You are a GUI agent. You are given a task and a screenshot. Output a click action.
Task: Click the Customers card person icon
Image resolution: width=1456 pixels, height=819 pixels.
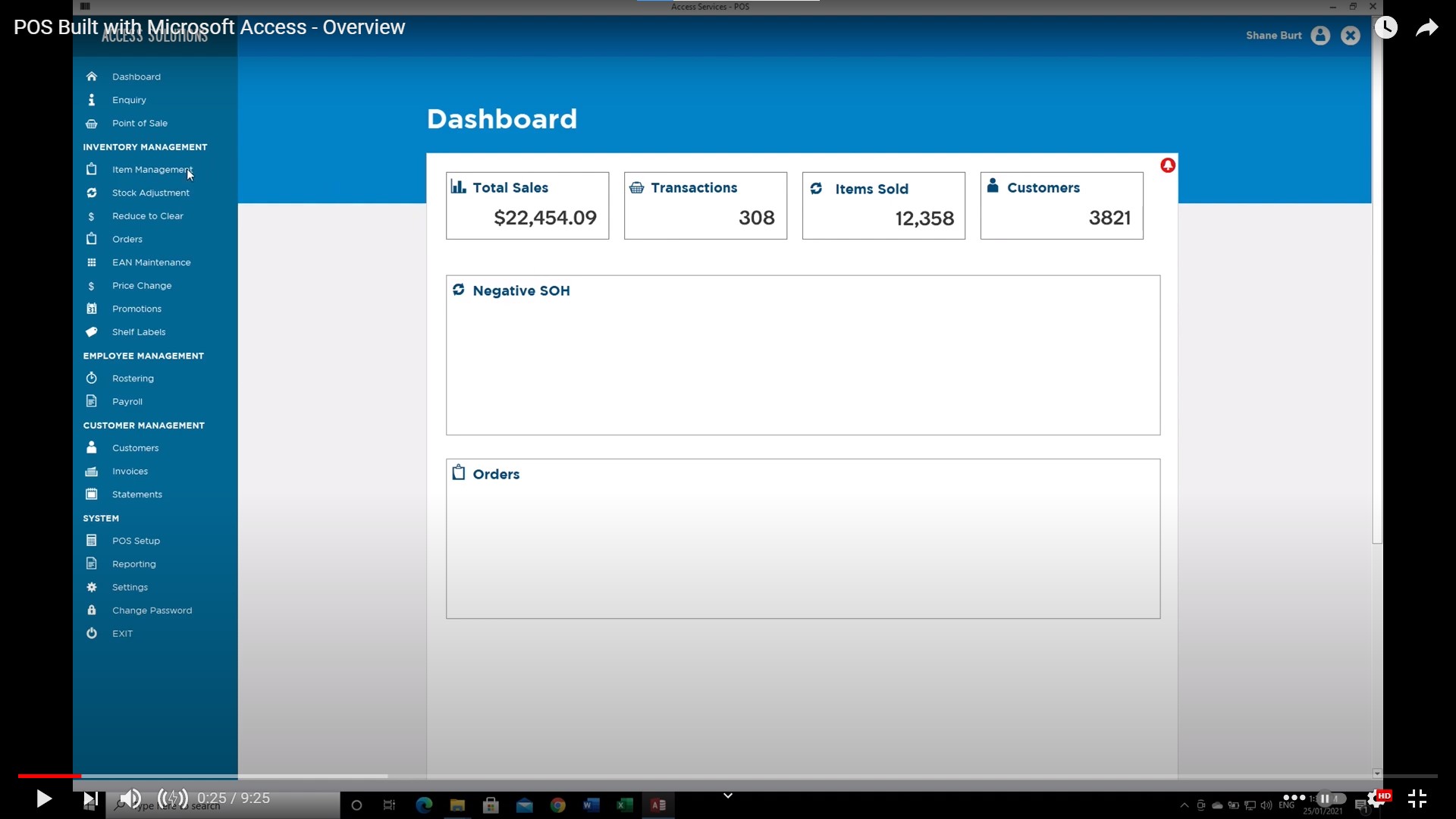point(993,186)
